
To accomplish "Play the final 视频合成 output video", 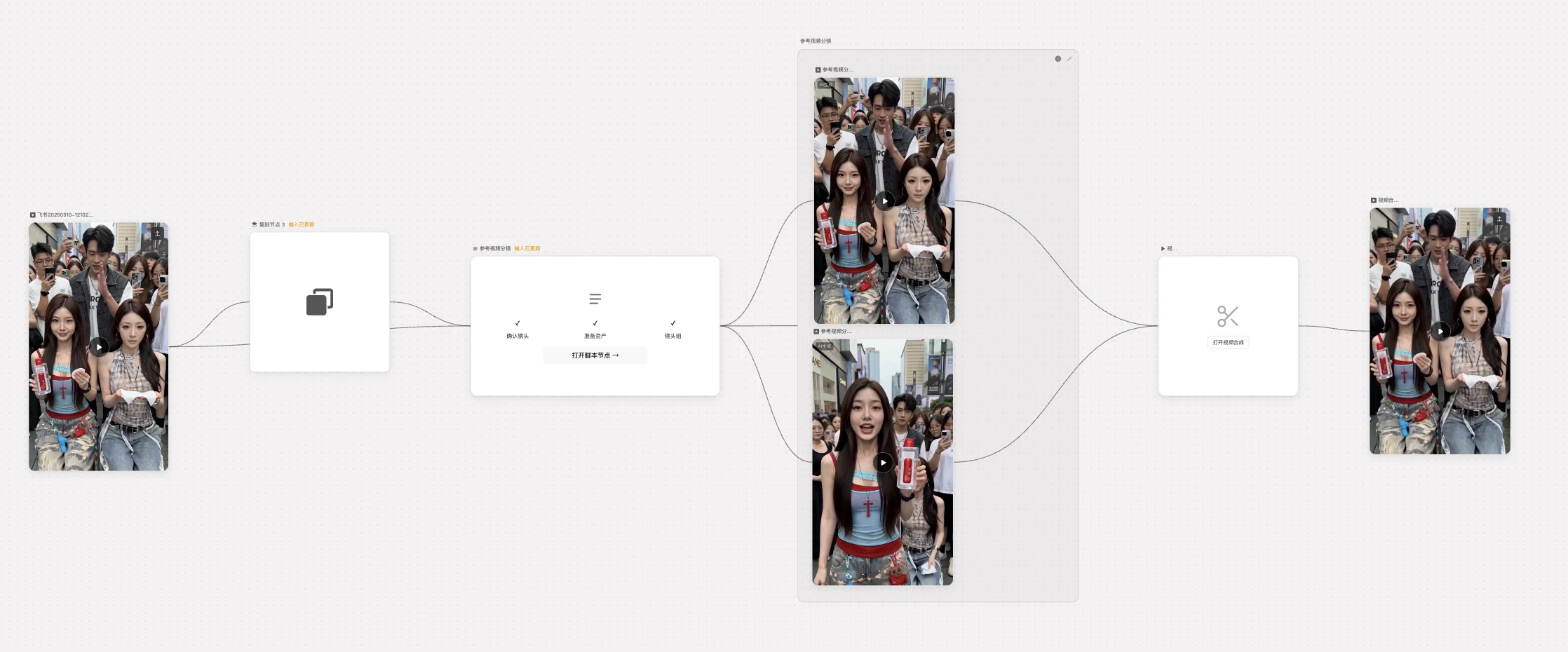I will point(1440,331).
